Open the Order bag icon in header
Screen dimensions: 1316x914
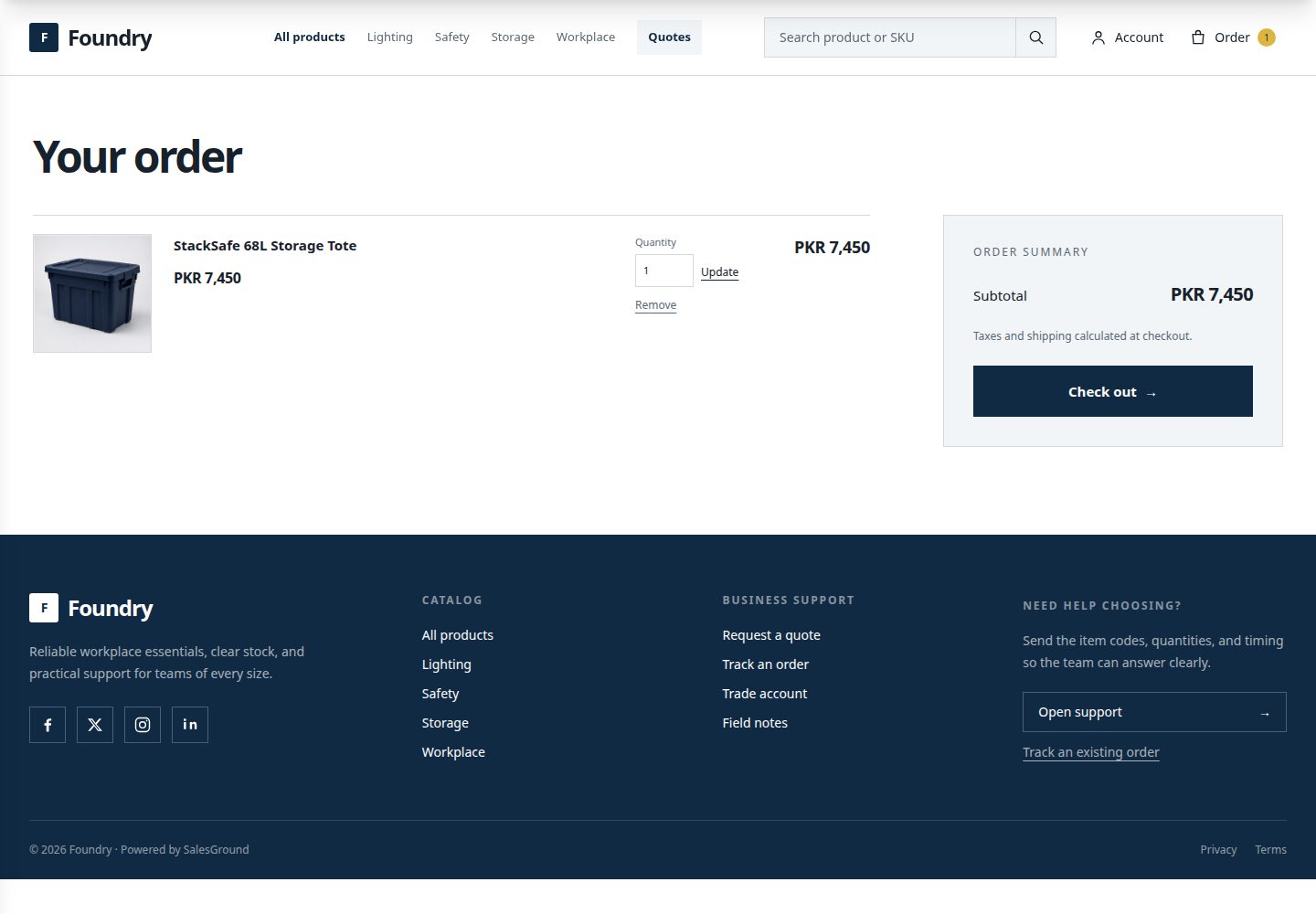(1198, 37)
